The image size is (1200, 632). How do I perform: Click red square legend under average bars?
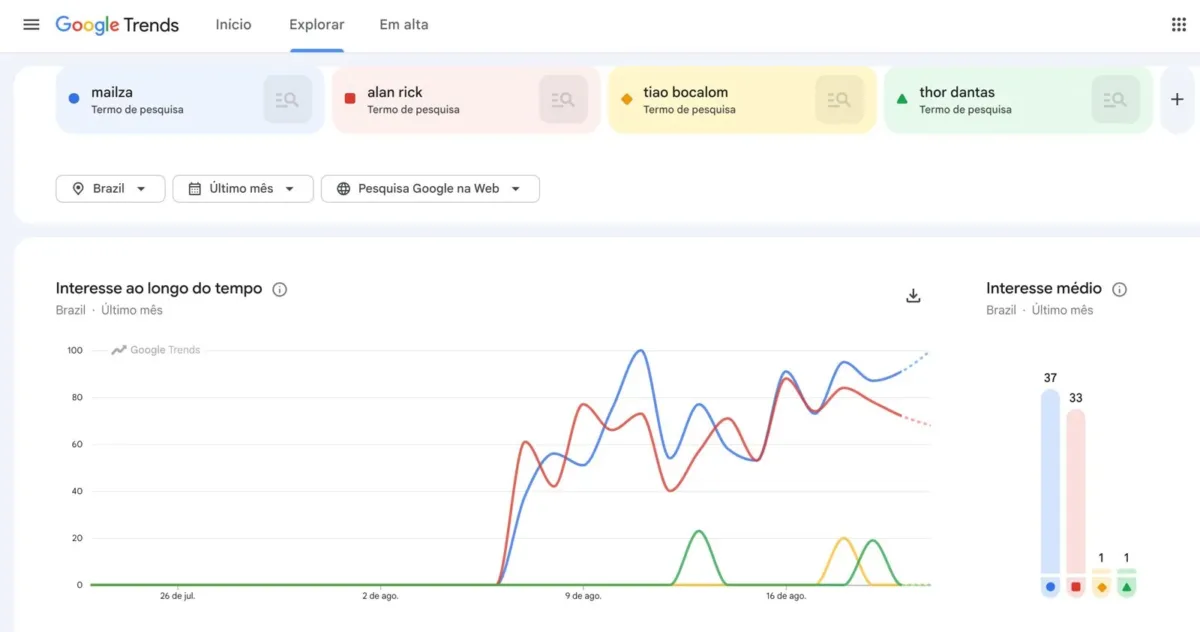[1076, 587]
